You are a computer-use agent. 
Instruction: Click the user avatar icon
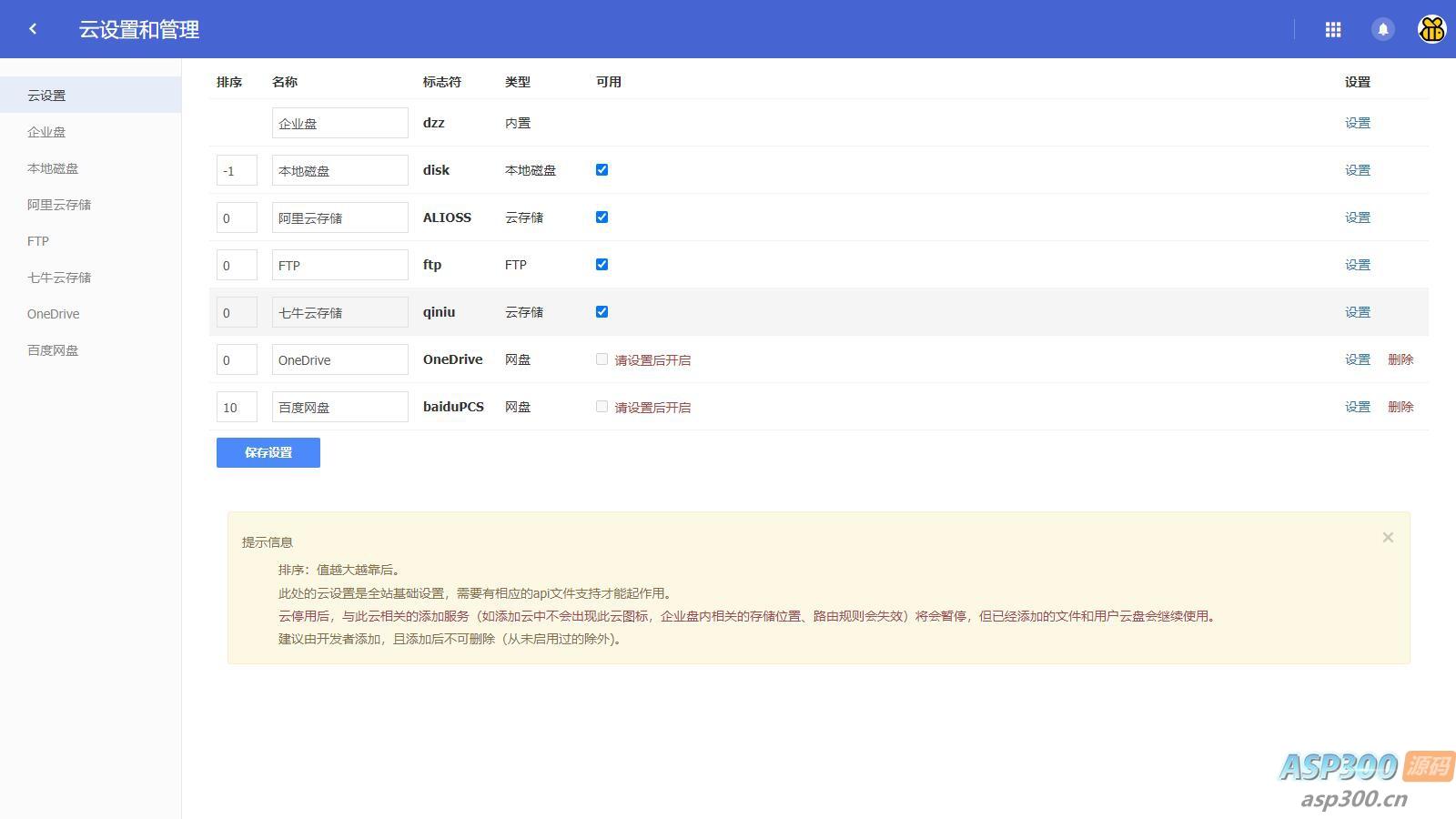point(1431,29)
